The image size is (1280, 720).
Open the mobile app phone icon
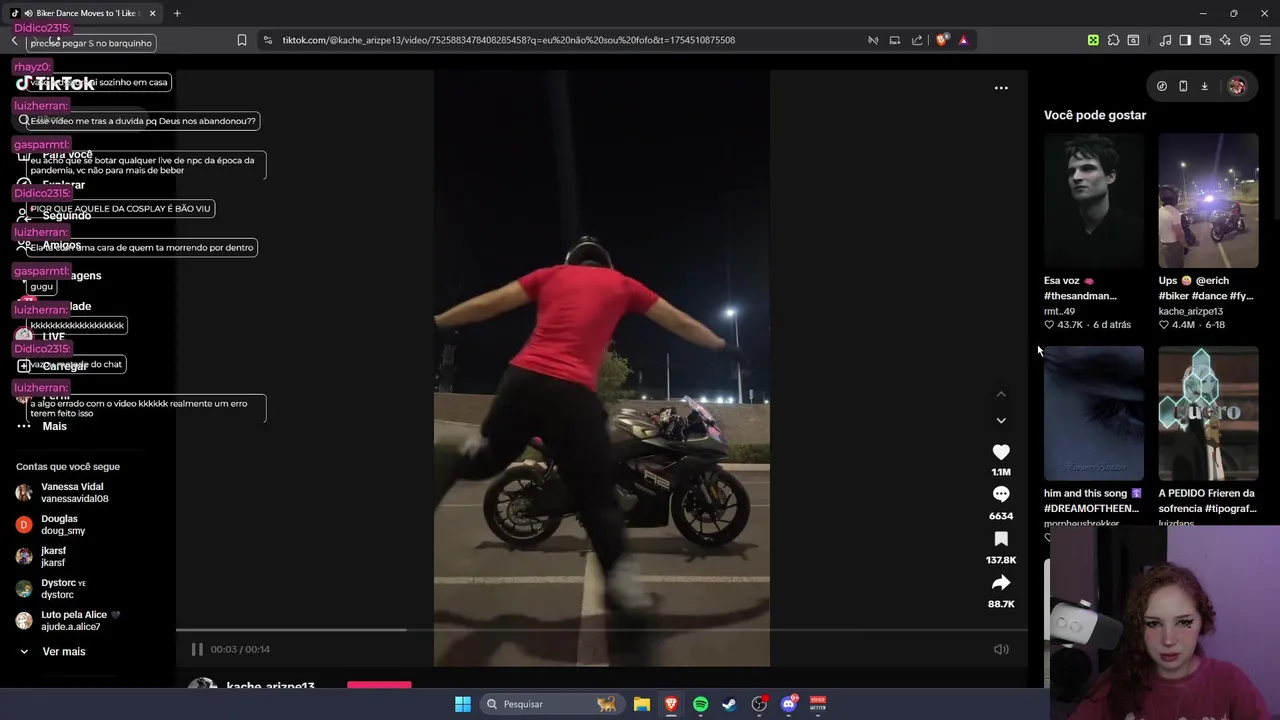(1183, 86)
